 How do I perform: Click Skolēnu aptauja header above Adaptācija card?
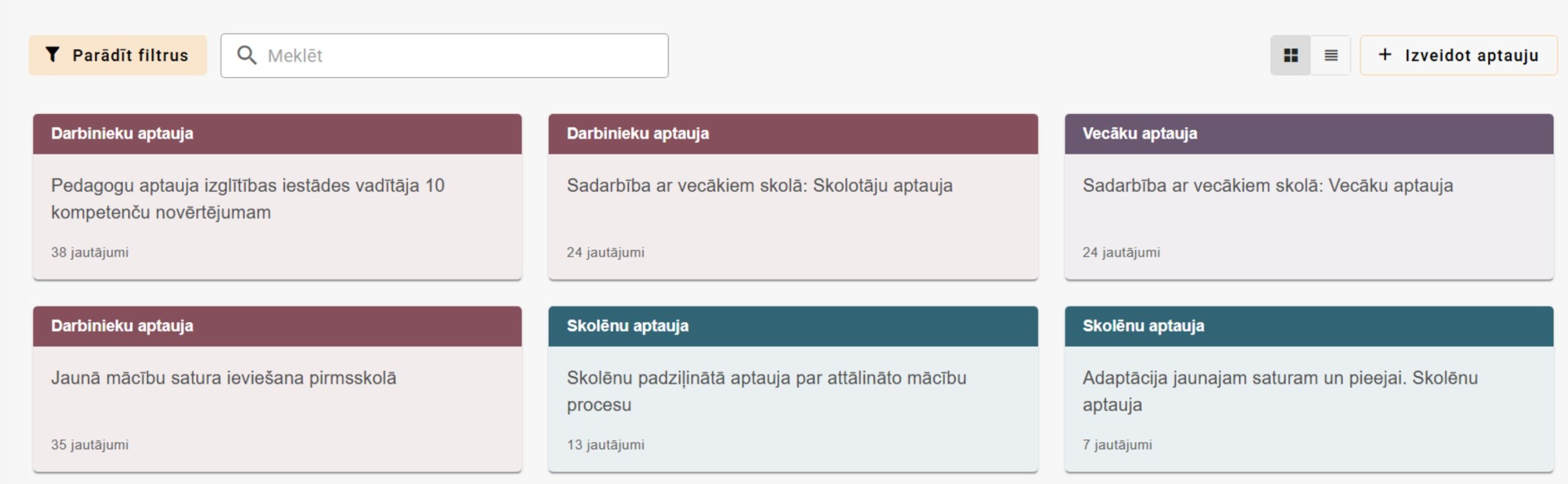pos(1308,326)
